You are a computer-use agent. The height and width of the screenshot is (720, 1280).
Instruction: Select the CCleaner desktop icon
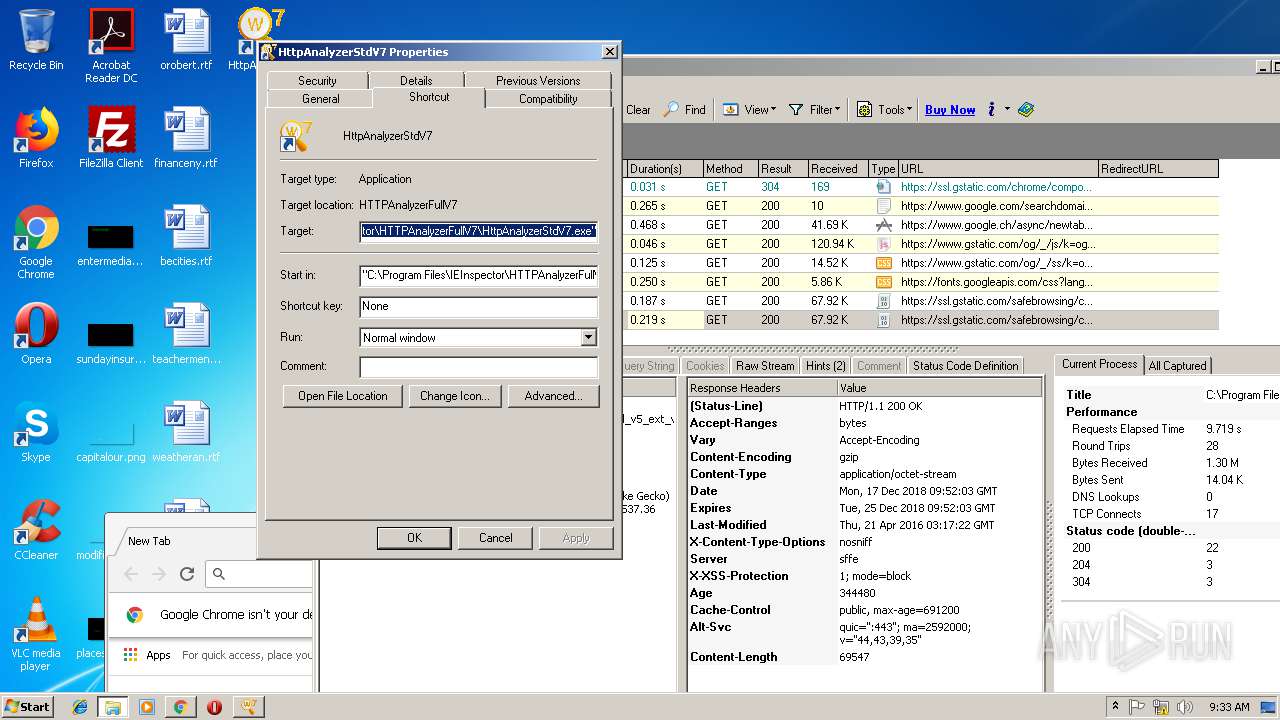(36, 530)
